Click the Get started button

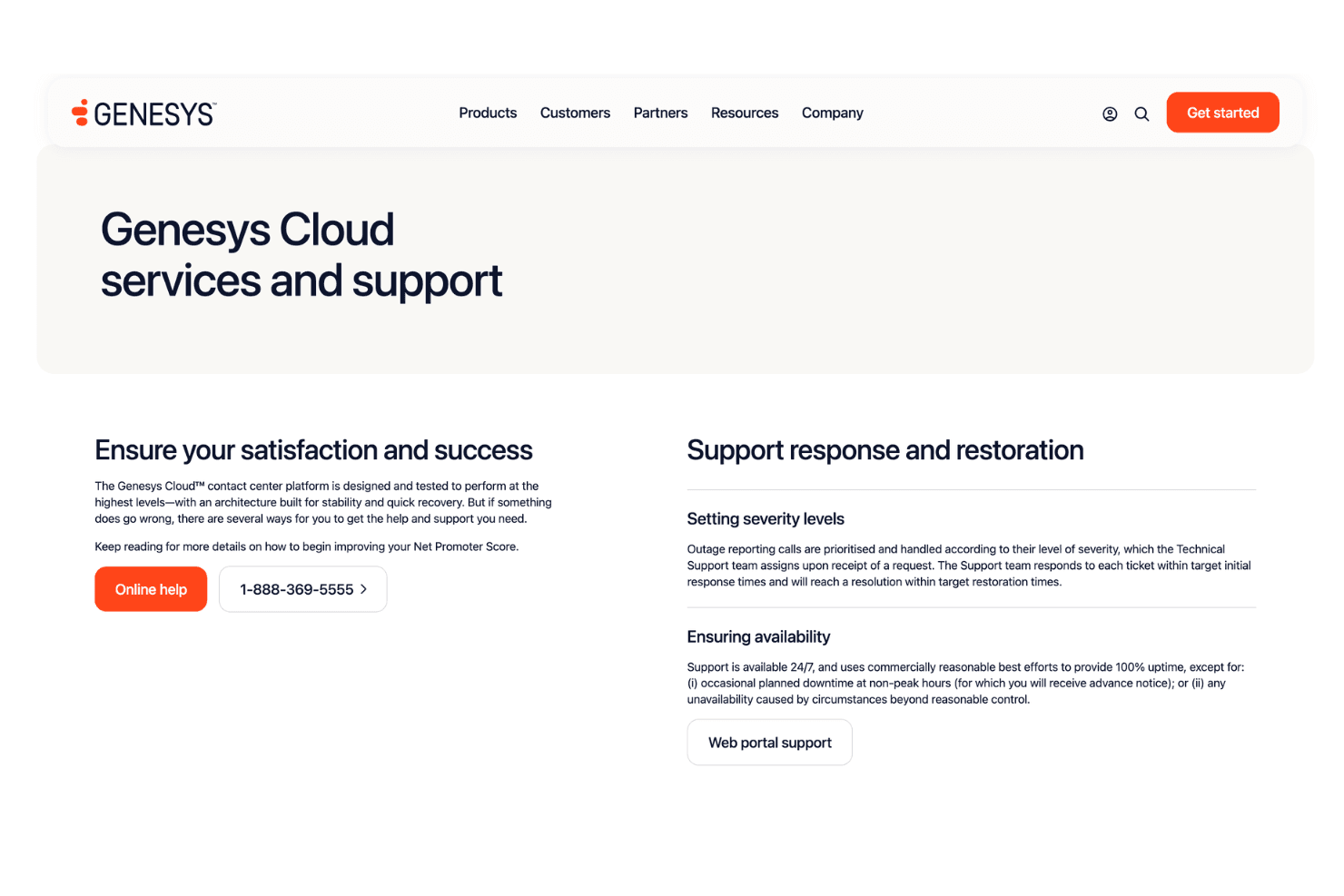tap(1222, 113)
